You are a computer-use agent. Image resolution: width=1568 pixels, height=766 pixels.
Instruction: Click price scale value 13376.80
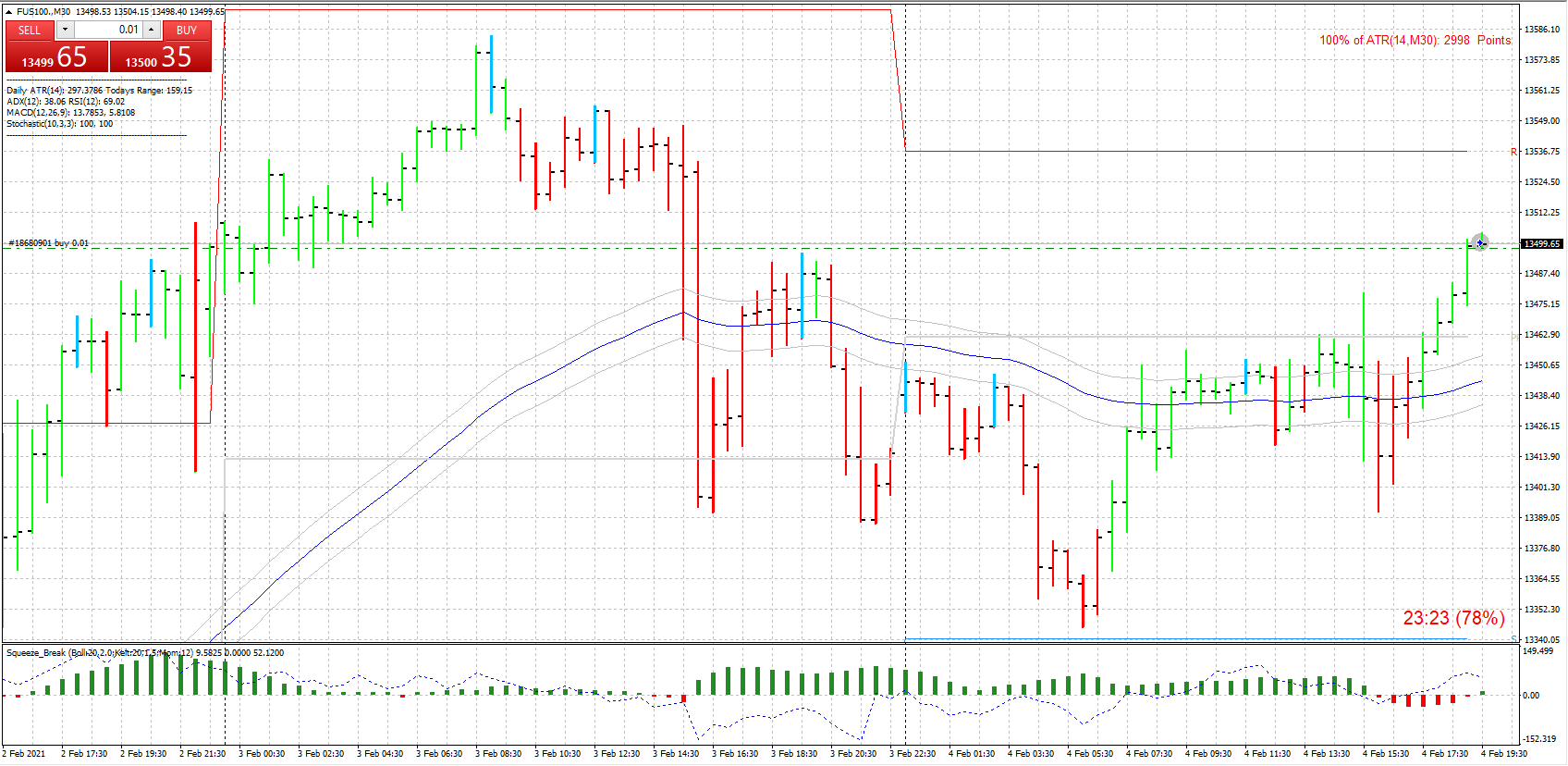point(1542,549)
